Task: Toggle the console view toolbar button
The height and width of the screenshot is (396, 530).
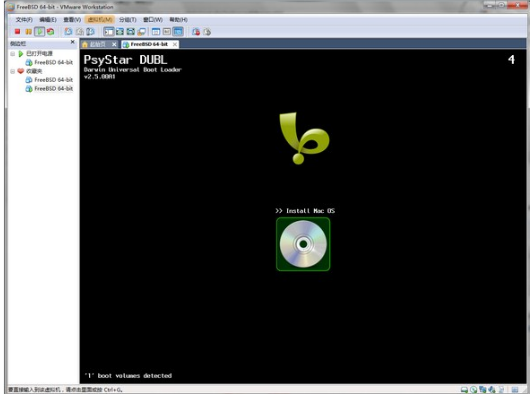Action: pos(178,32)
